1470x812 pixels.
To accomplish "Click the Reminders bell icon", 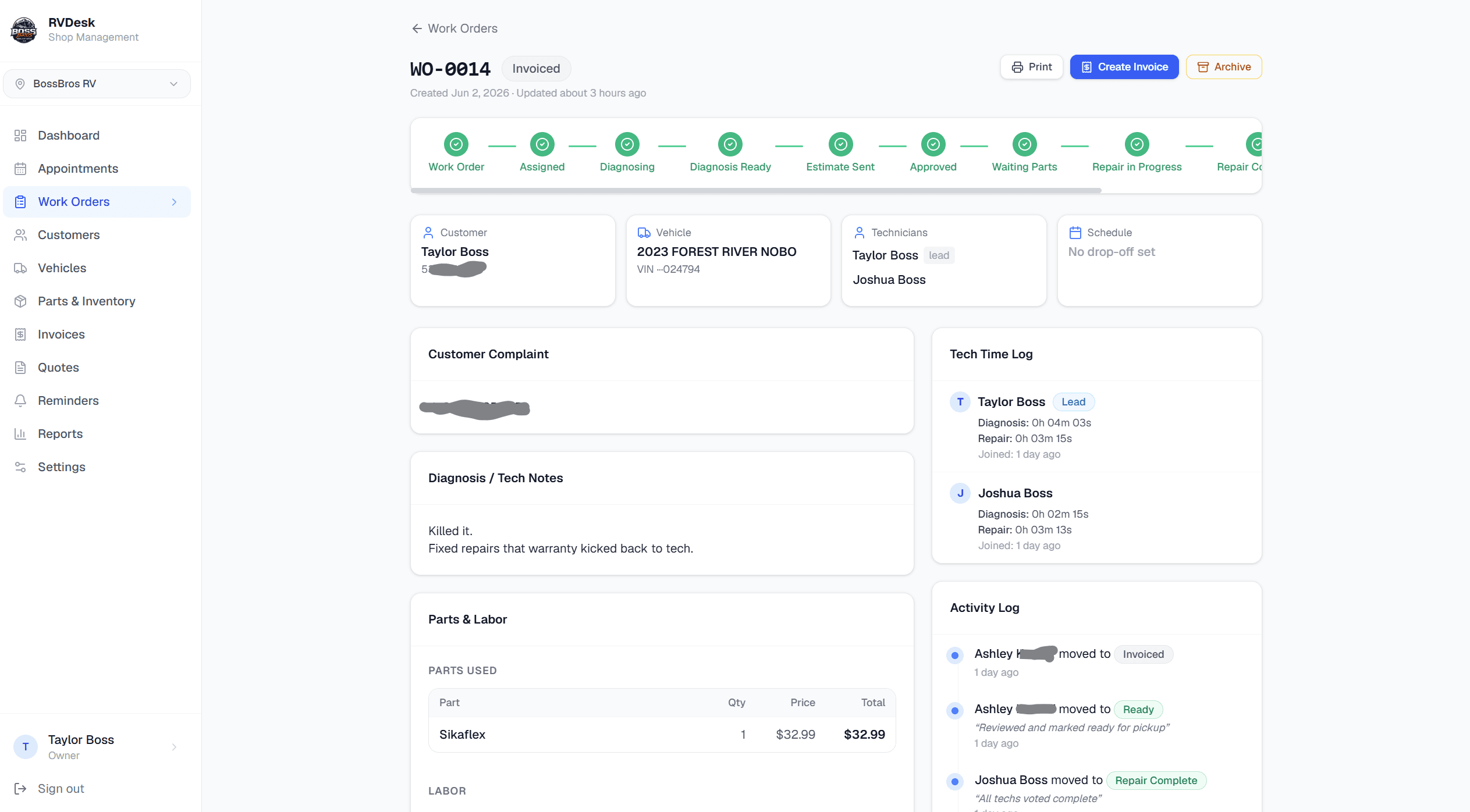I will 20,401.
